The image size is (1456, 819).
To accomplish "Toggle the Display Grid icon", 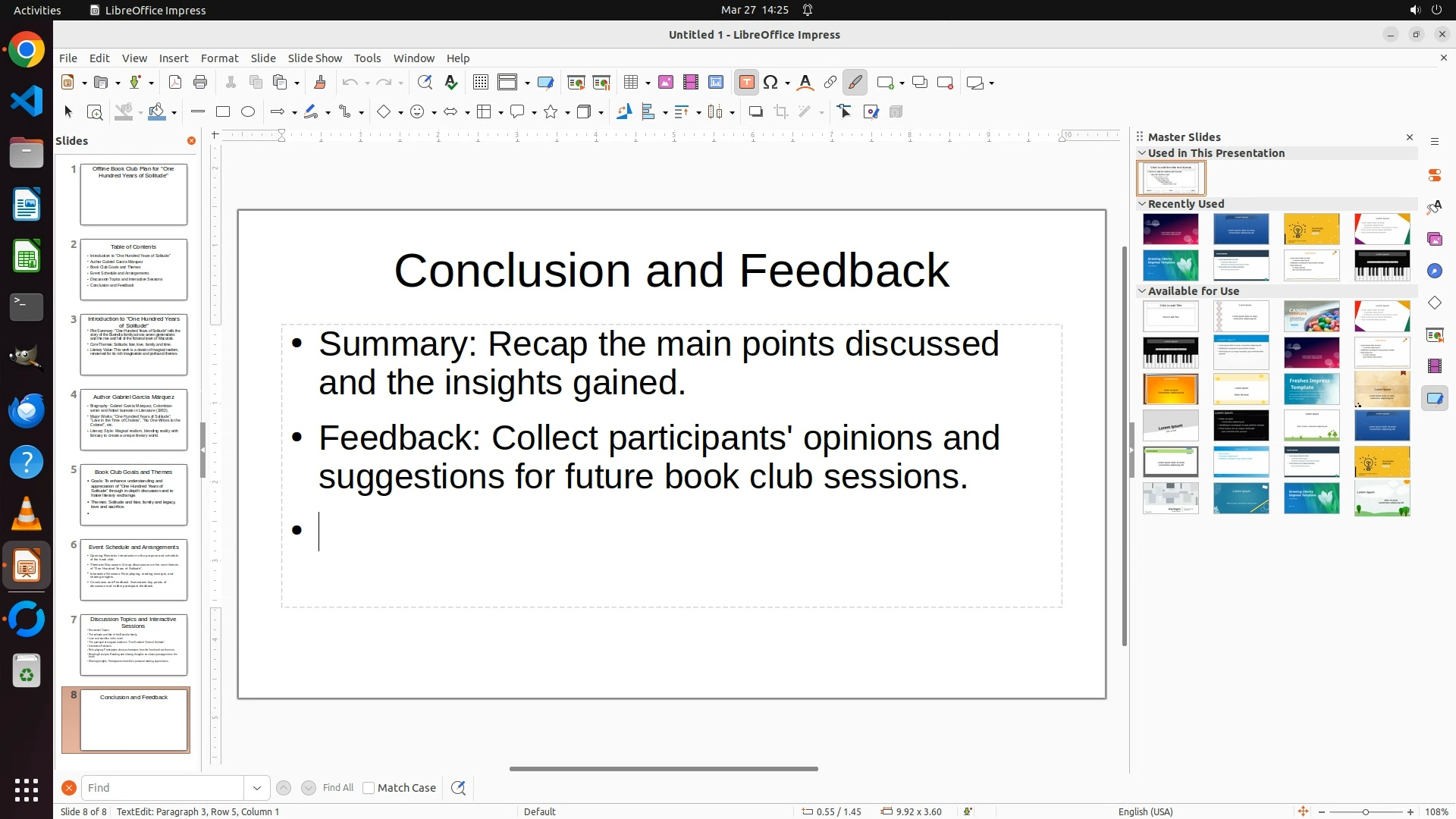I will (x=480, y=83).
